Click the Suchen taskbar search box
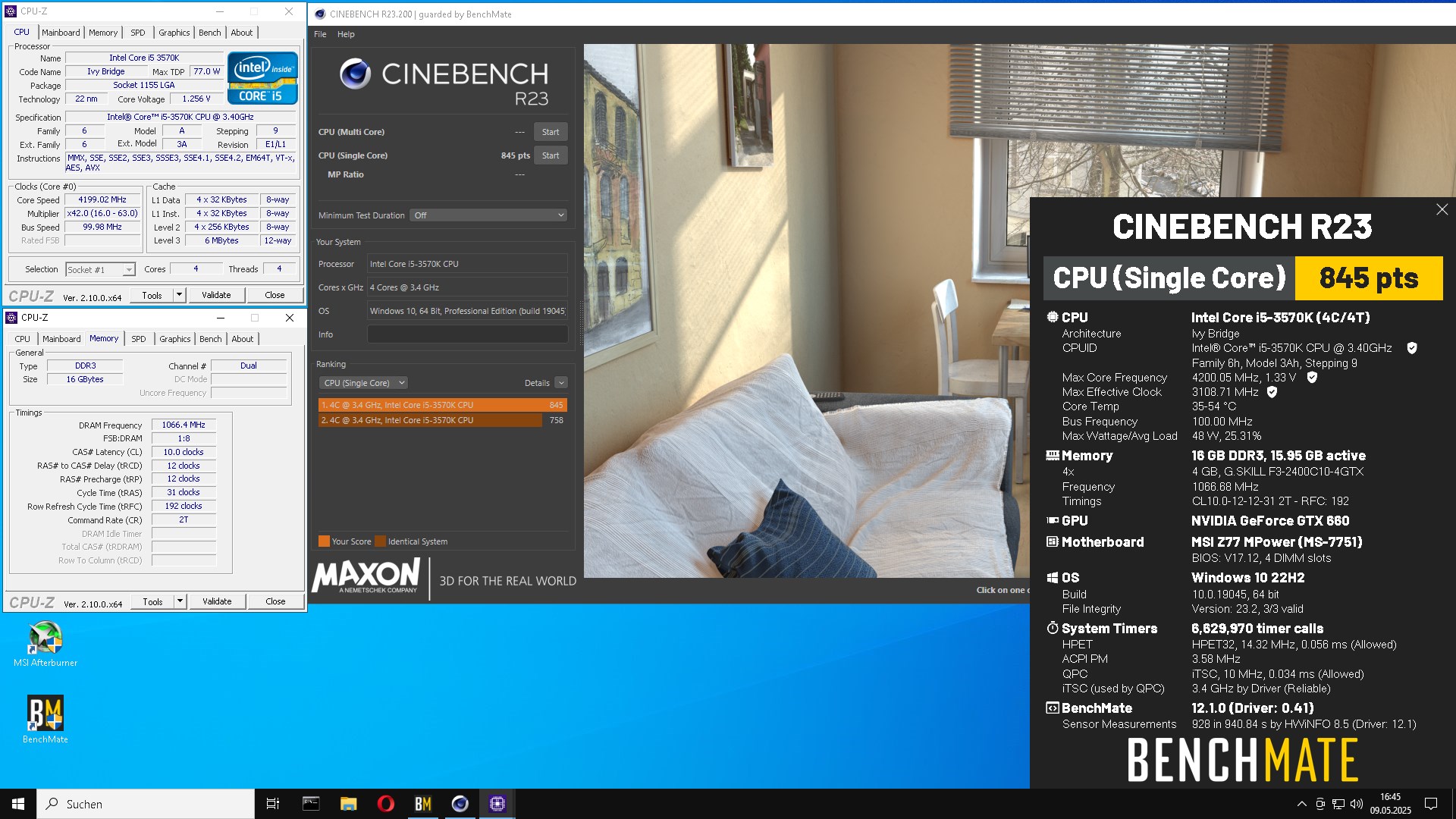The width and height of the screenshot is (1456, 819). pyautogui.click(x=146, y=804)
